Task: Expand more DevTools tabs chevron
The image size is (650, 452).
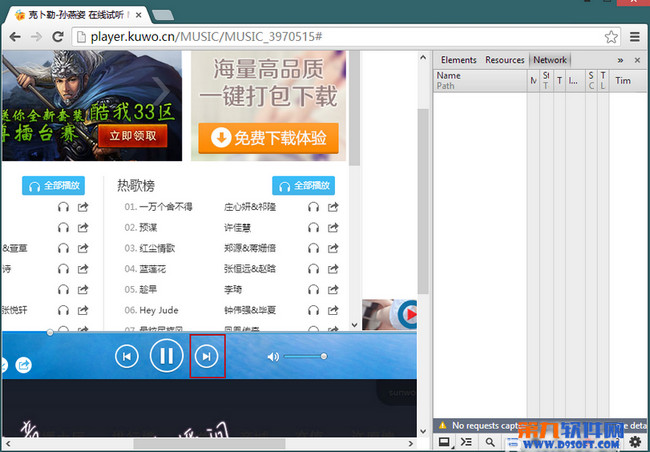Action: click(620, 60)
